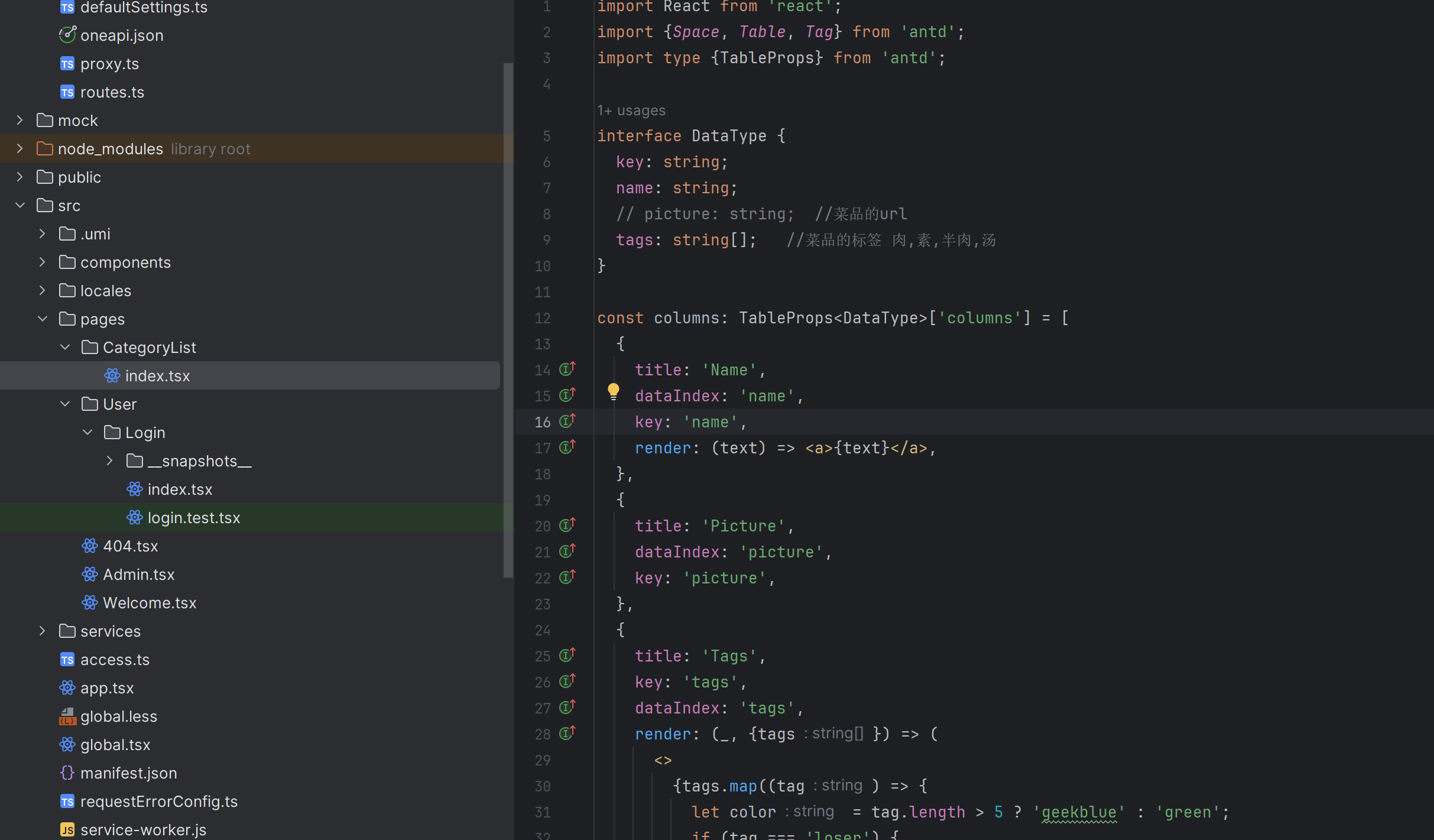
Task: Click the TS icon beside requestErrorConfig.ts
Action: tap(67, 802)
